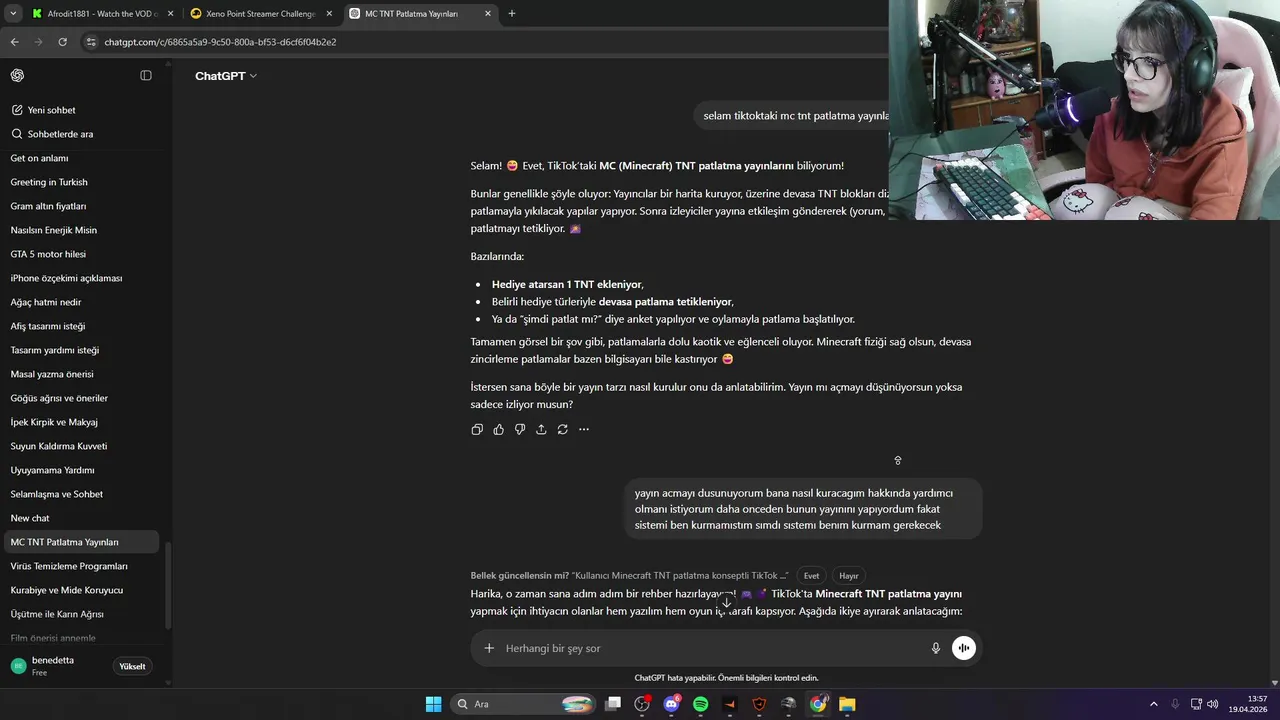The width and height of the screenshot is (1280, 720).
Task: Open Spotify from the taskbar
Action: pos(700,704)
